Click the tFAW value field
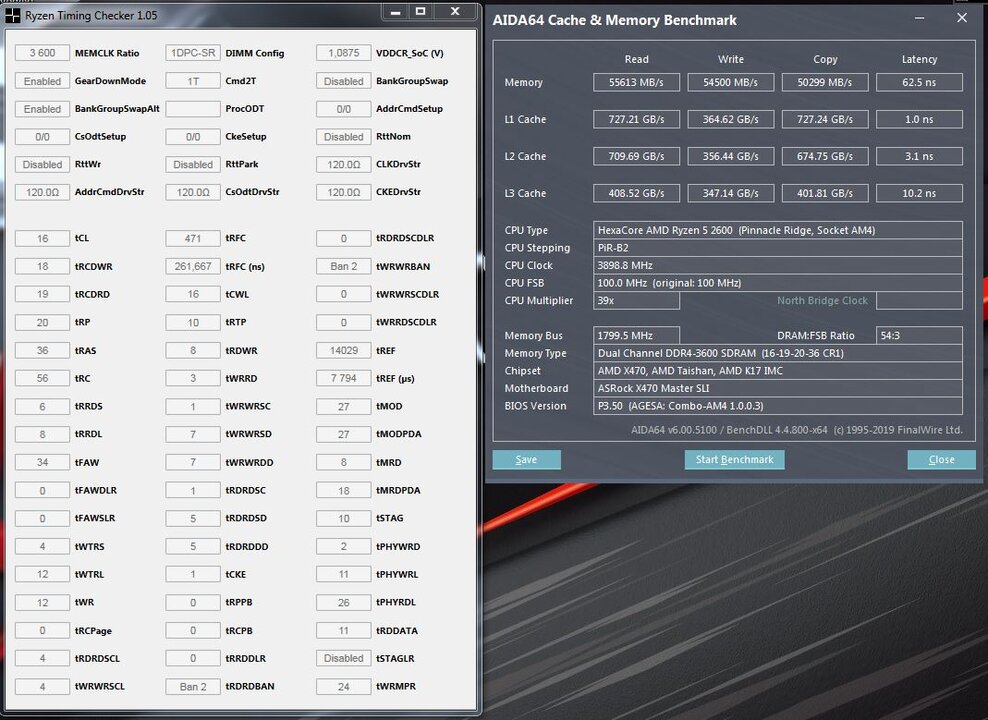This screenshot has height=720, width=988. (42, 462)
